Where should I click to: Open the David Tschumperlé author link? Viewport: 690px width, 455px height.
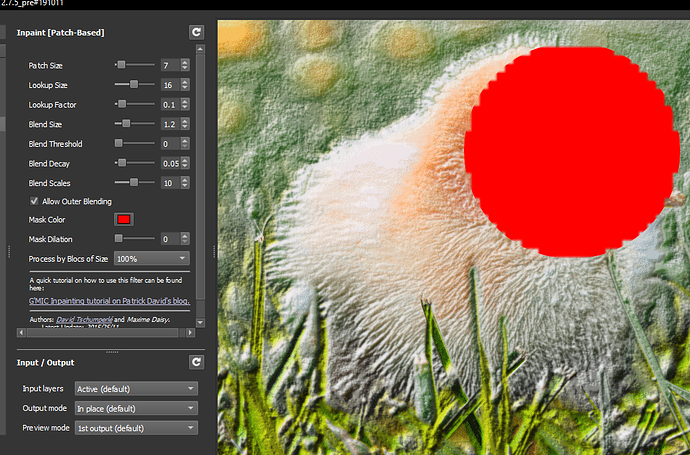(84, 319)
